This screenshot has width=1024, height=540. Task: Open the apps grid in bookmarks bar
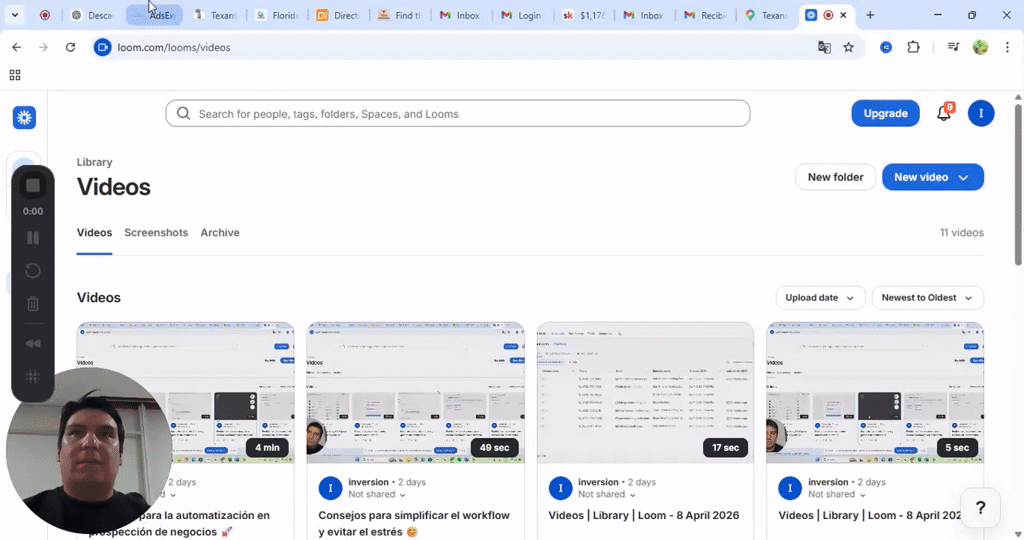(15, 75)
